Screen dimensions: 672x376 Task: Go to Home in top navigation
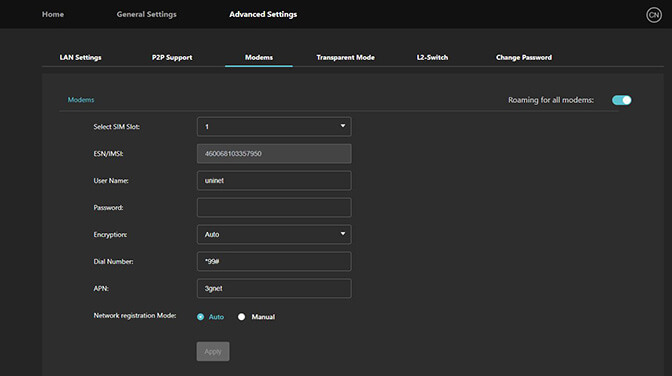point(53,14)
